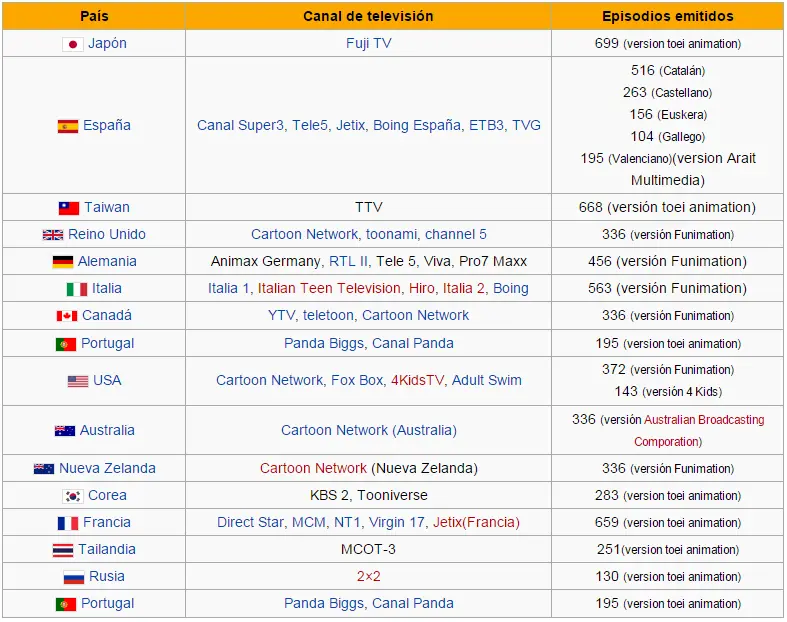Click the South Korea flag icon
Image resolution: width=787 pixels, height=622 pixels.
(73, 496)
